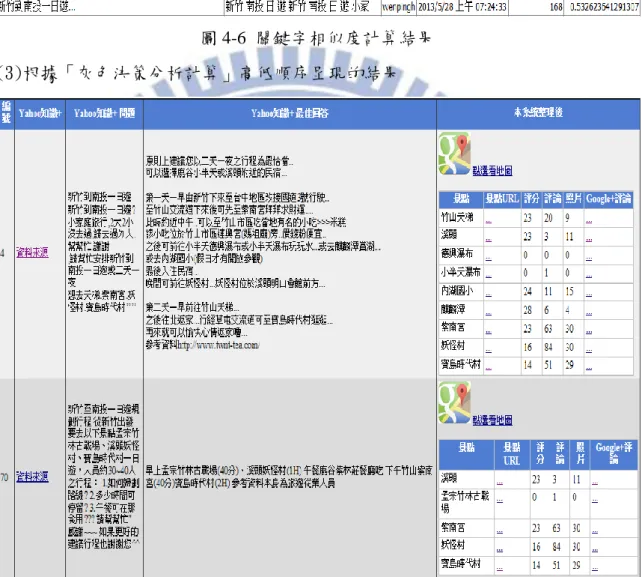Image resolution: width=642 pixels, height=577 pixels.
Task: Click 內湖國小 attraction name cell
Action: pos(461,291)
